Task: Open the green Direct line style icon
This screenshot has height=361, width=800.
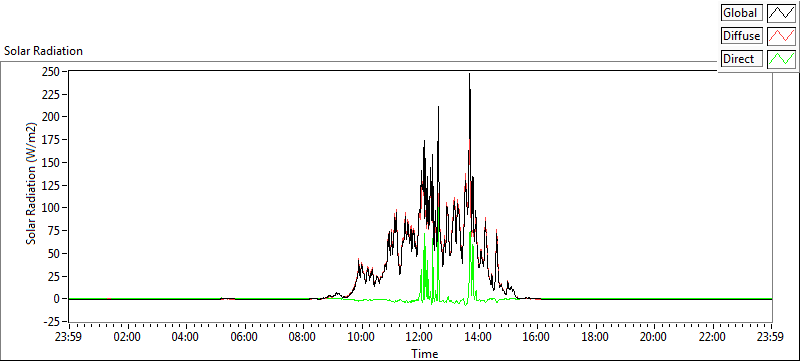Action: click(x=782, y=59)
